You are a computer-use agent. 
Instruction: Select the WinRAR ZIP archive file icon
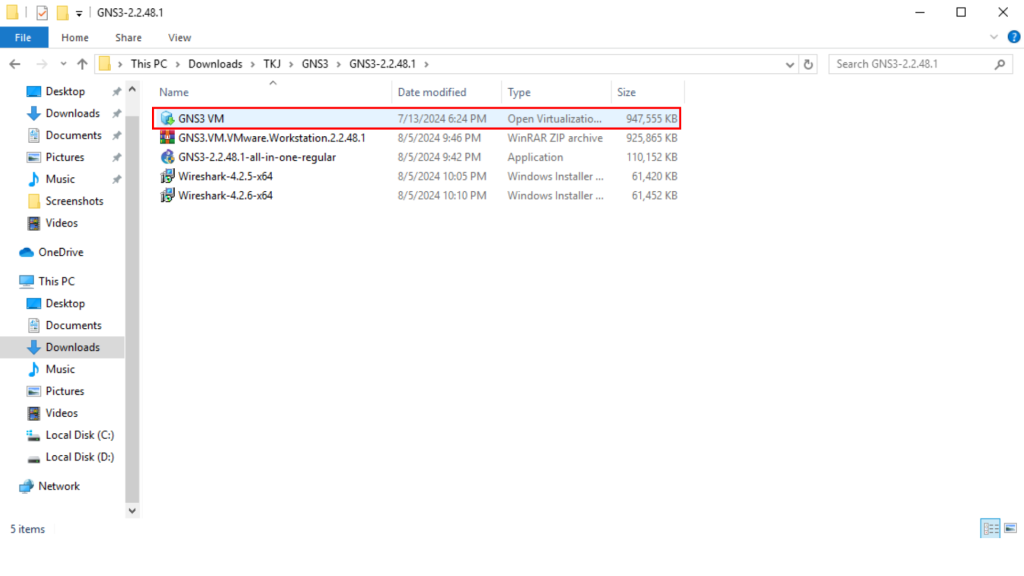(168, 138)
